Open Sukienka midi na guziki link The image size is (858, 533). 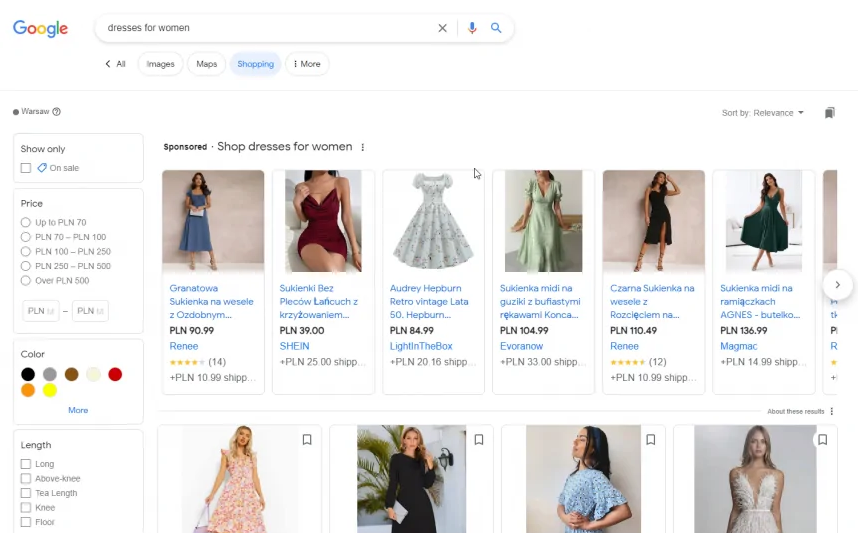tap(540, 302)
